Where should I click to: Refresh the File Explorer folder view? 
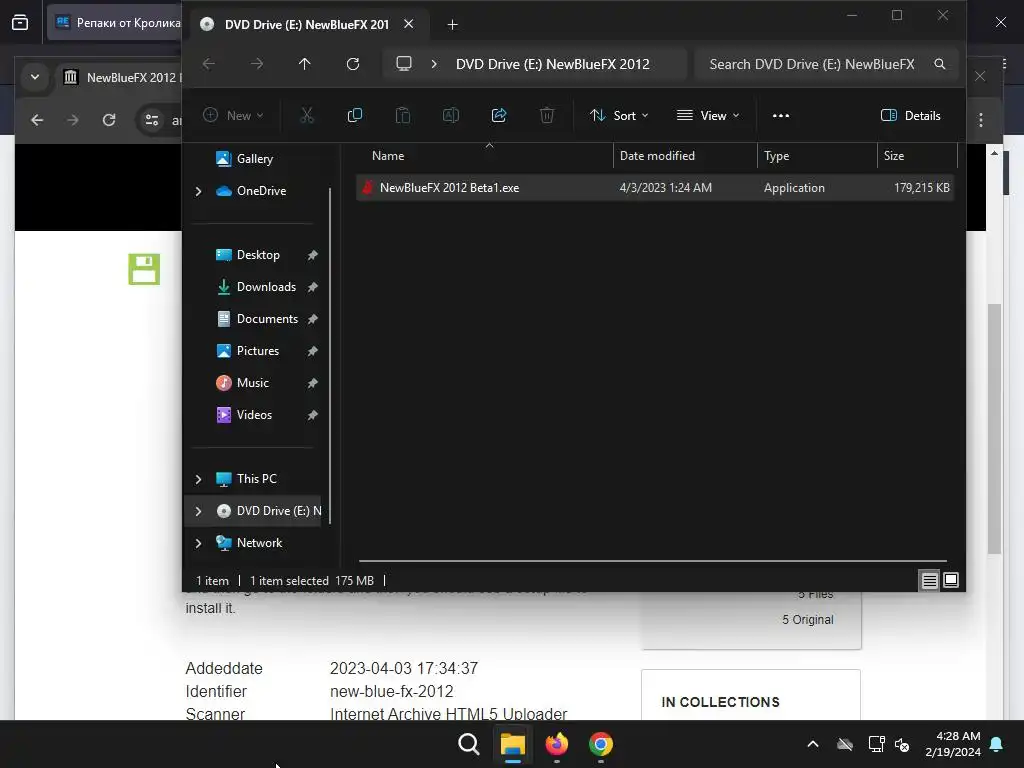pyautogui.click(x=353, y=64)
